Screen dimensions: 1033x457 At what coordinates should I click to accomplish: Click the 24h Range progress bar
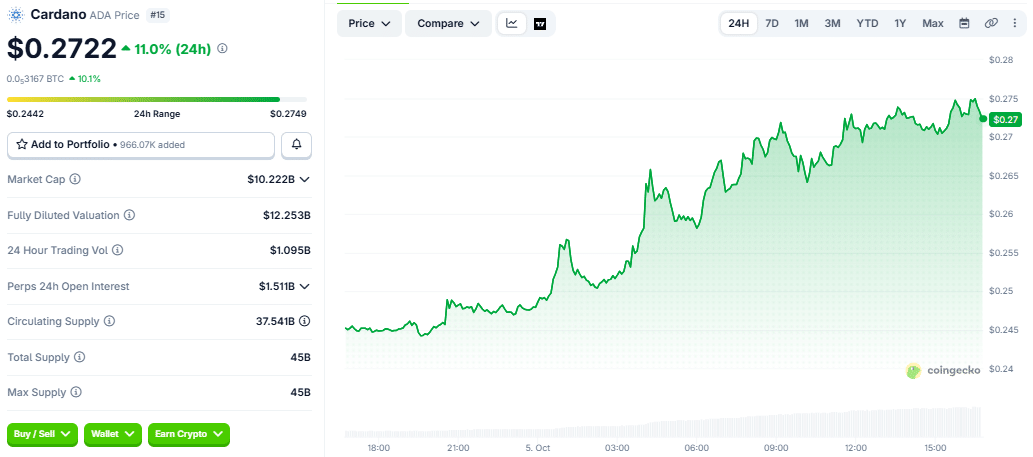pos(157,99)
